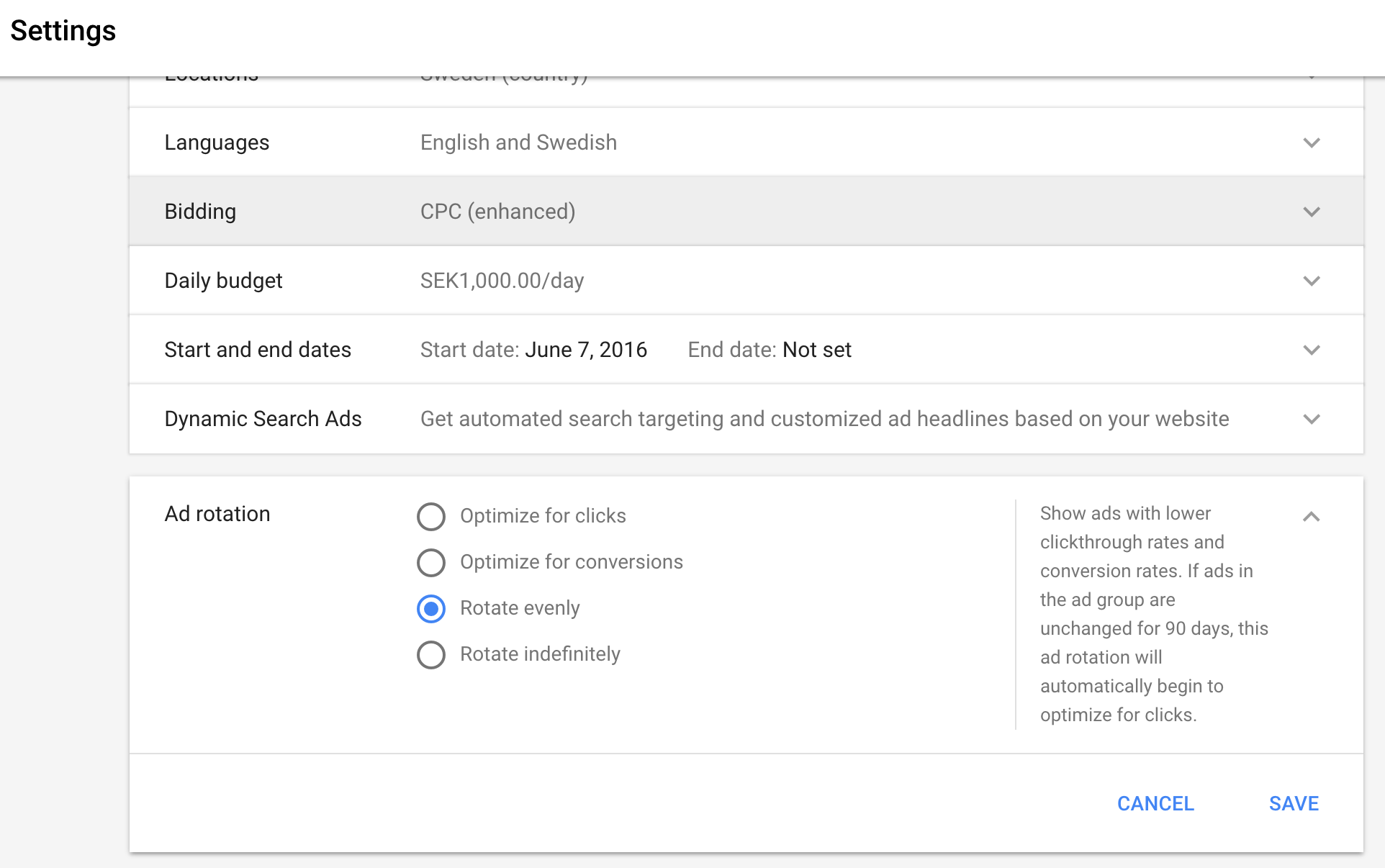Expand the Daily budget chevron
This screenshot has height=868, width=1385.
[x=1312, y=281]
